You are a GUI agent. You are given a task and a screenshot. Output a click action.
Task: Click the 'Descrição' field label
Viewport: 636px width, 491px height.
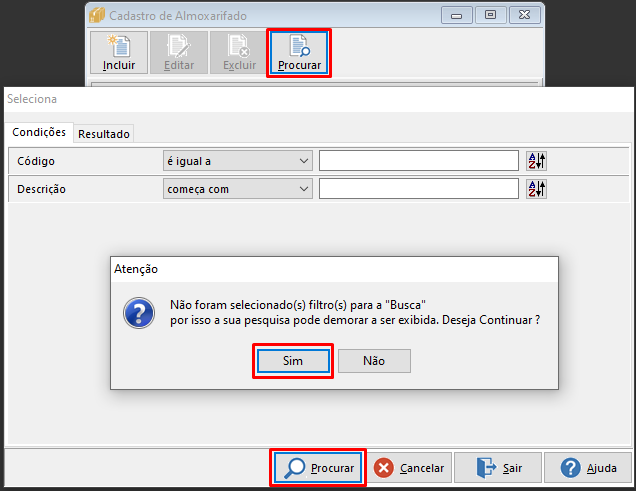(x=41, y=189)
